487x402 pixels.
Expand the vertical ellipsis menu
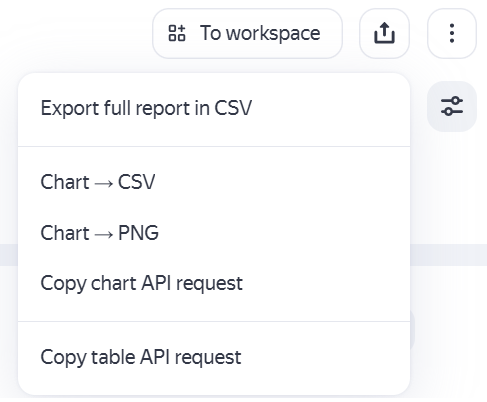tap(452, 33)
